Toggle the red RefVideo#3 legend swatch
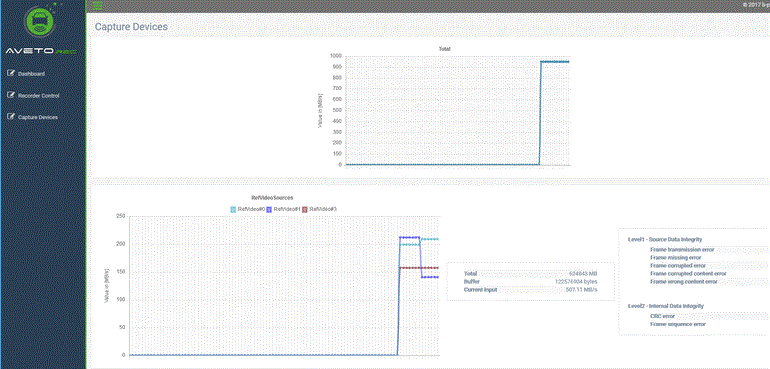Image resolution: width=770 pixels, height=369 pixels. pos(305,209)
